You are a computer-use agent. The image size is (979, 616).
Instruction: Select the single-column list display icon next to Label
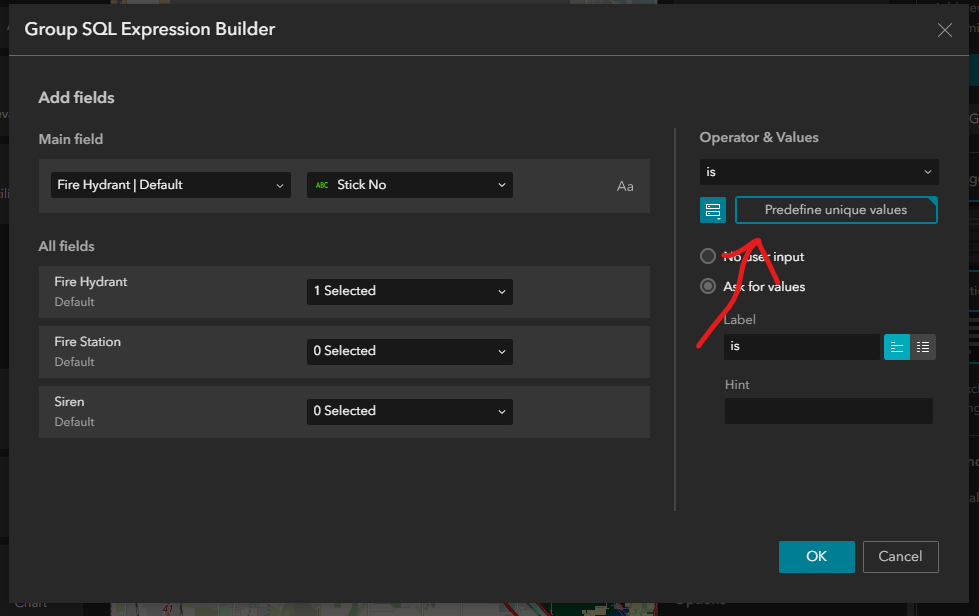coord(896,347)
